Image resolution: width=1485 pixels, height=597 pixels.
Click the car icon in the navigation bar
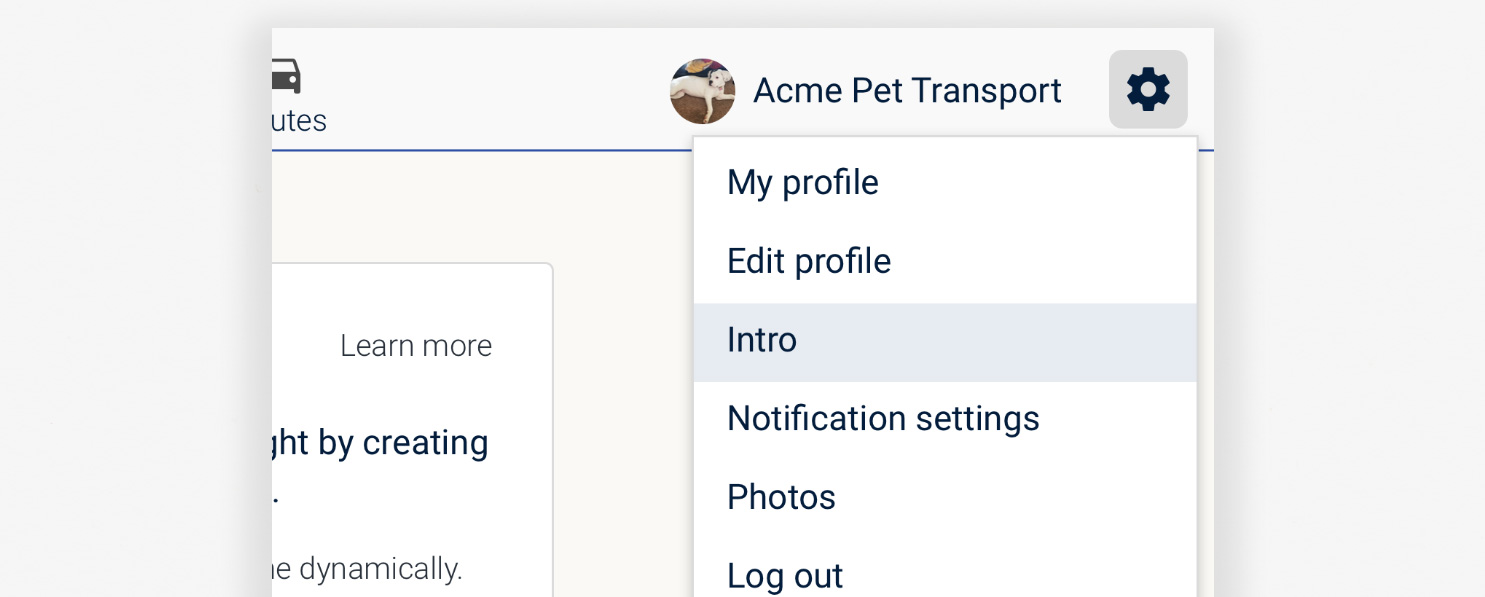click(286, 76)
